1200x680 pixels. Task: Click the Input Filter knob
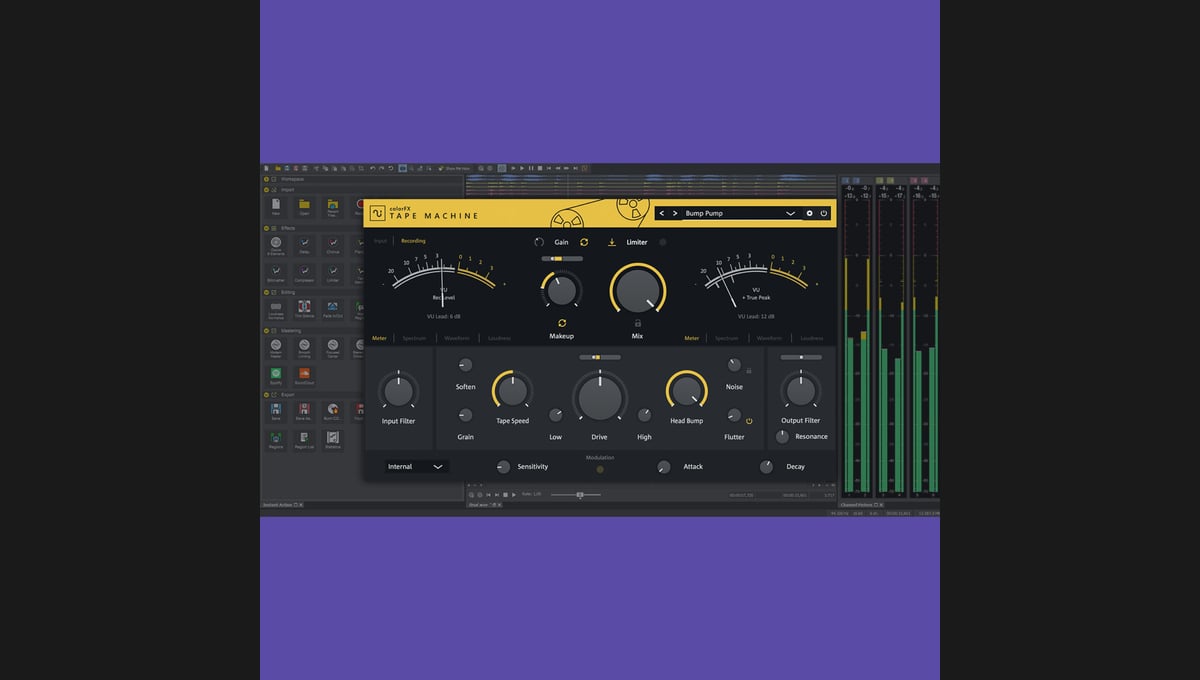(398, 391)
